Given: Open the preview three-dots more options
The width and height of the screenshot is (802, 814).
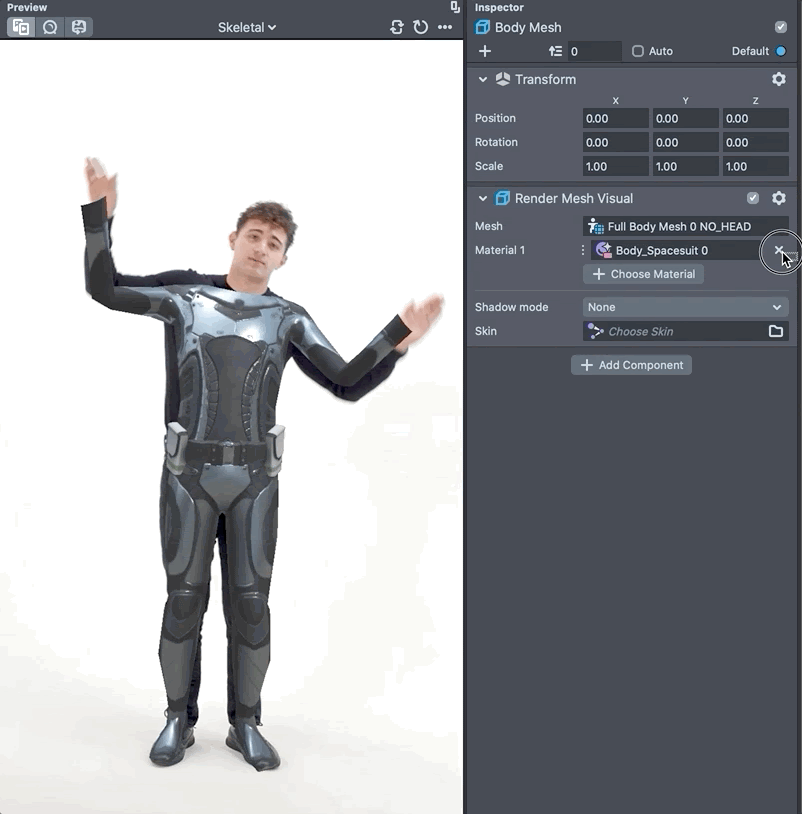Looking at the screenshot, I should [x=445, y=27].
